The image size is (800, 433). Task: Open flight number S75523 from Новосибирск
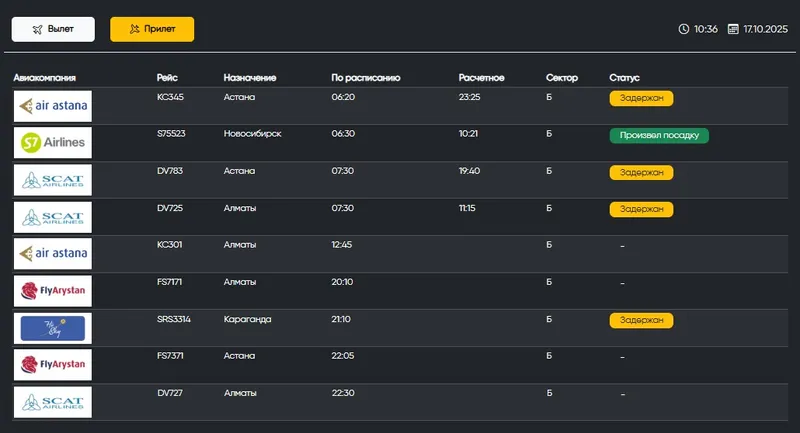172,134
